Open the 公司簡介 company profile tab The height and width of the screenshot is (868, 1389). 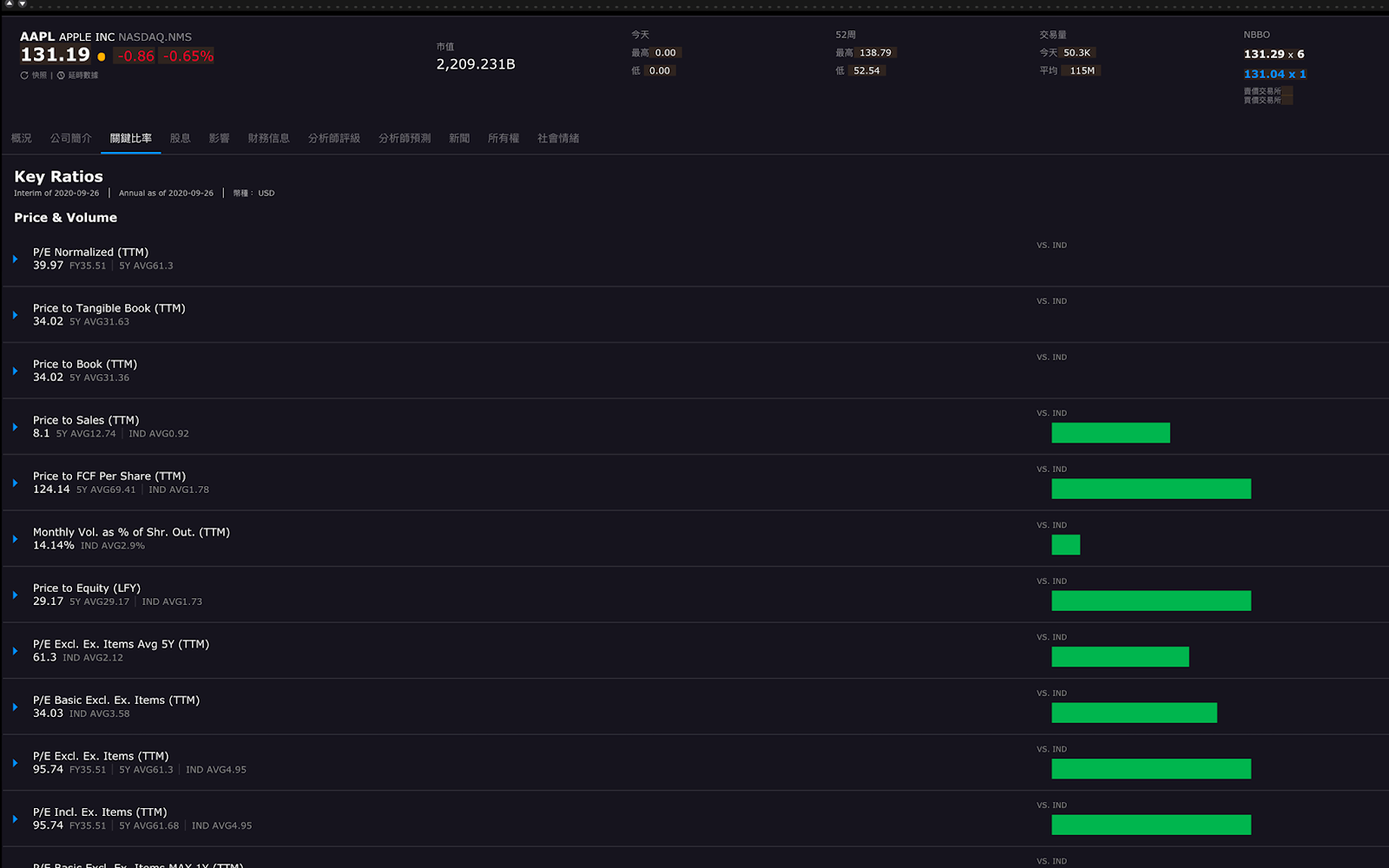pyautogui.click(x=70, y=138)
